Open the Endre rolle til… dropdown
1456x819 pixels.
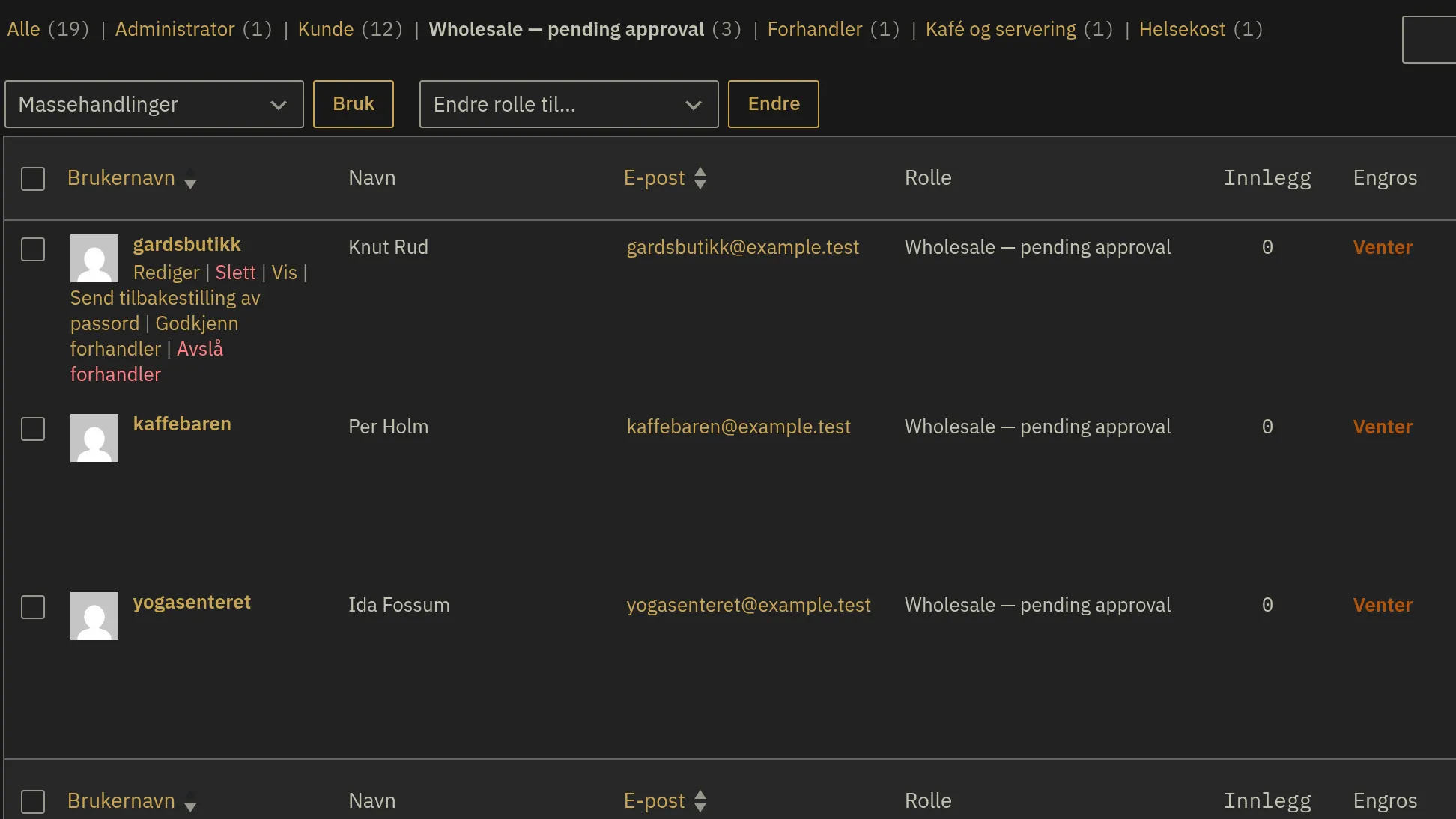[569, 104]
